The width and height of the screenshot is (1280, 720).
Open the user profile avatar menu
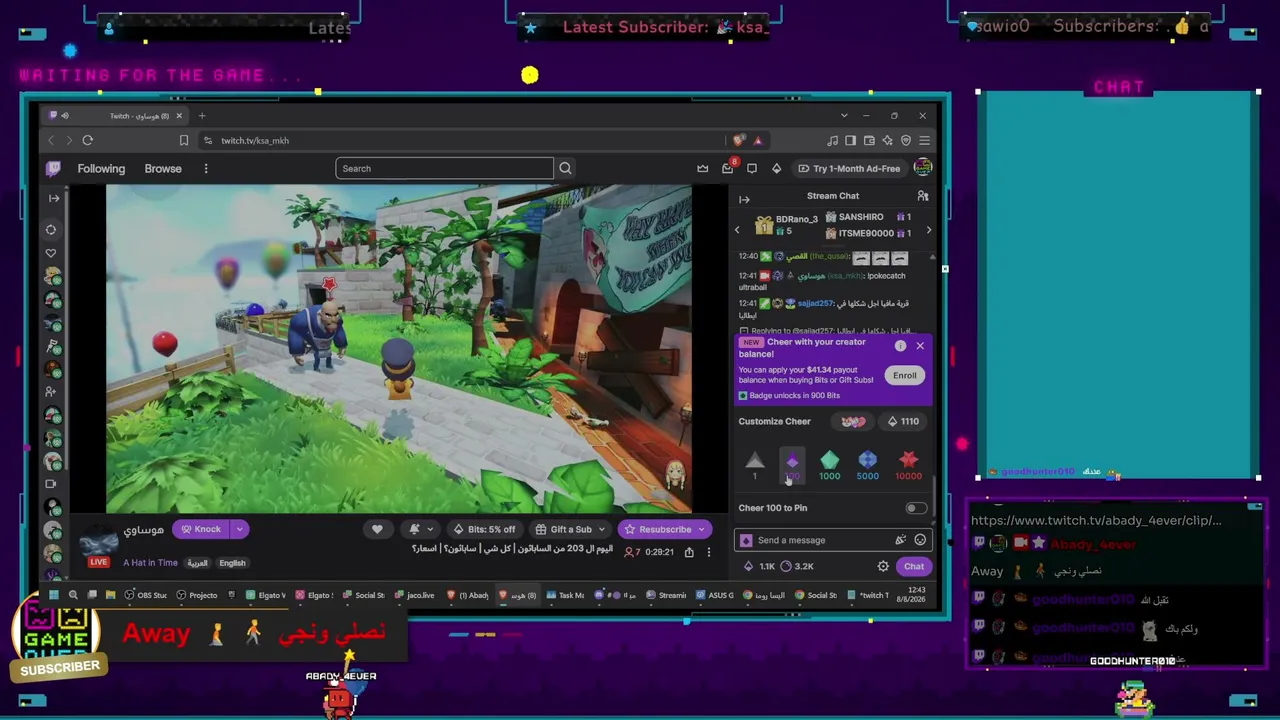coord(922,168)
